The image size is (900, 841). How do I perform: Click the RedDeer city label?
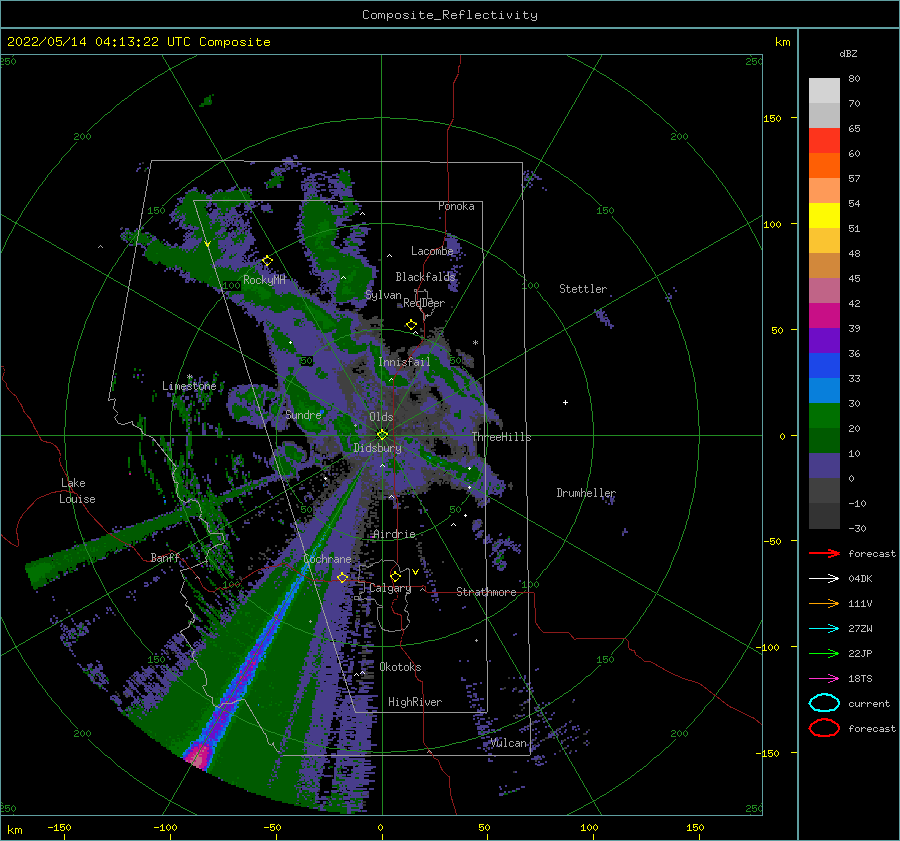[x=424, y=303]
